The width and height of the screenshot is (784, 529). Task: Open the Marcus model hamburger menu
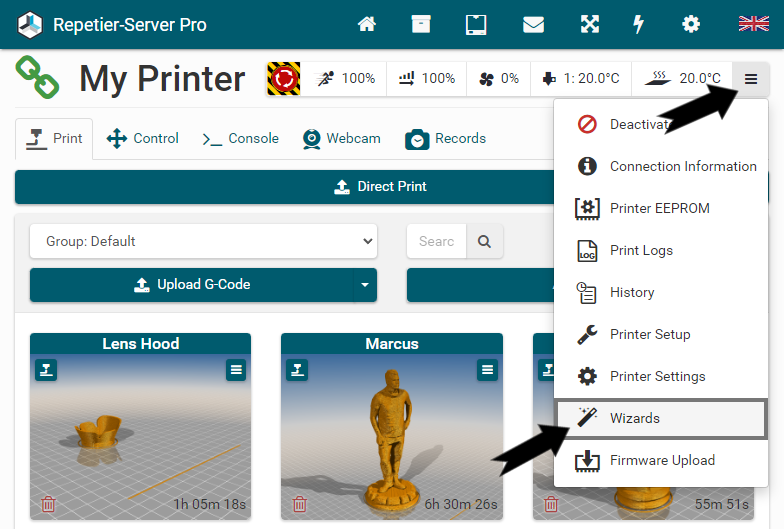click(487, 370)
